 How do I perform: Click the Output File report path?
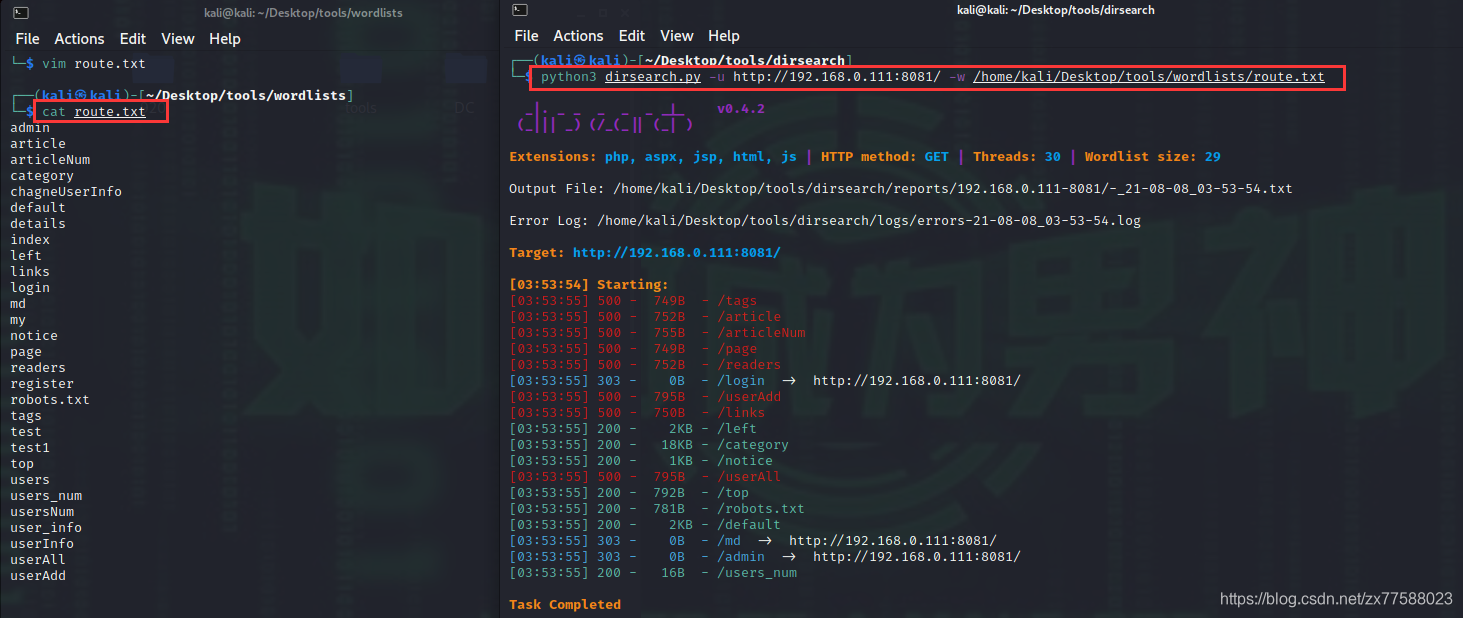pos(953,189)
